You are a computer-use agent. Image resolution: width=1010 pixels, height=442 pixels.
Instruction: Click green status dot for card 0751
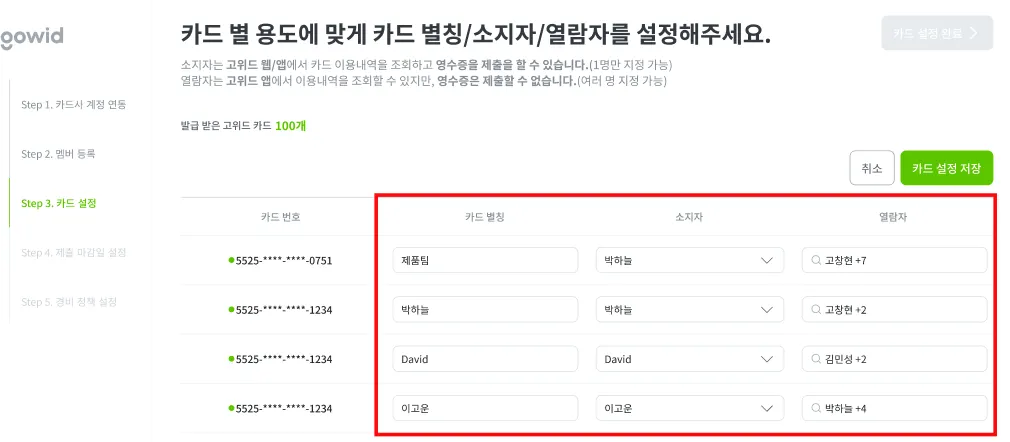[x=231, y=260]
